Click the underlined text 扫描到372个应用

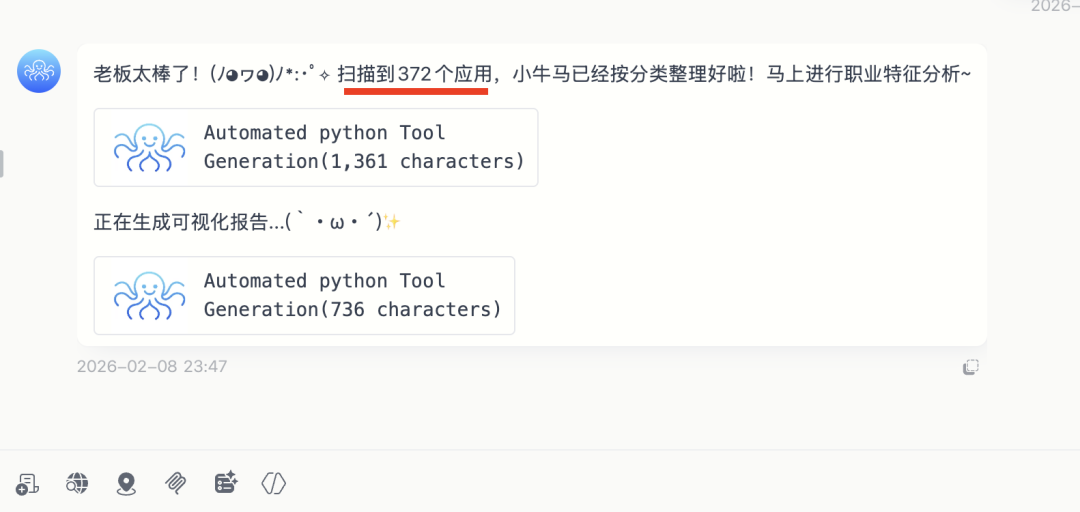[415, 74]
